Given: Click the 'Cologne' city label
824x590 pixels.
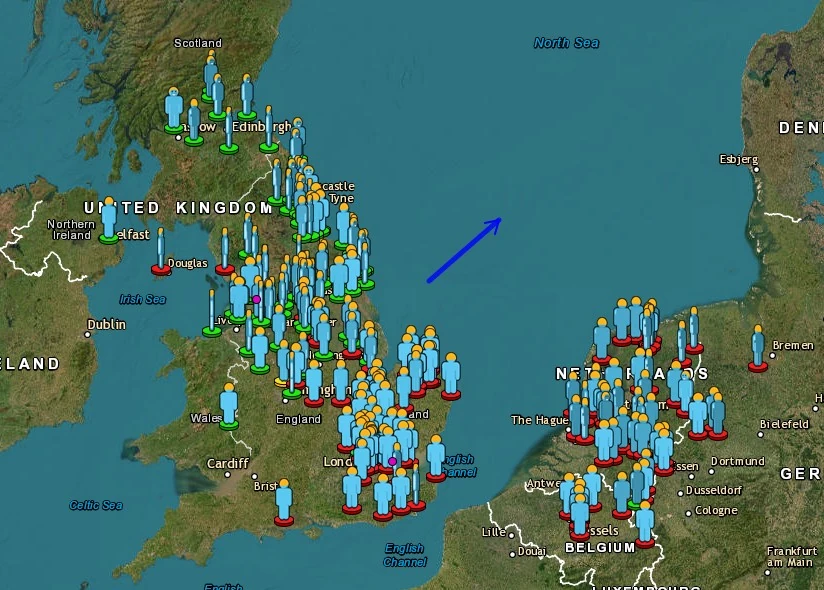Looking at the screenshot, I should coord(716,511).
